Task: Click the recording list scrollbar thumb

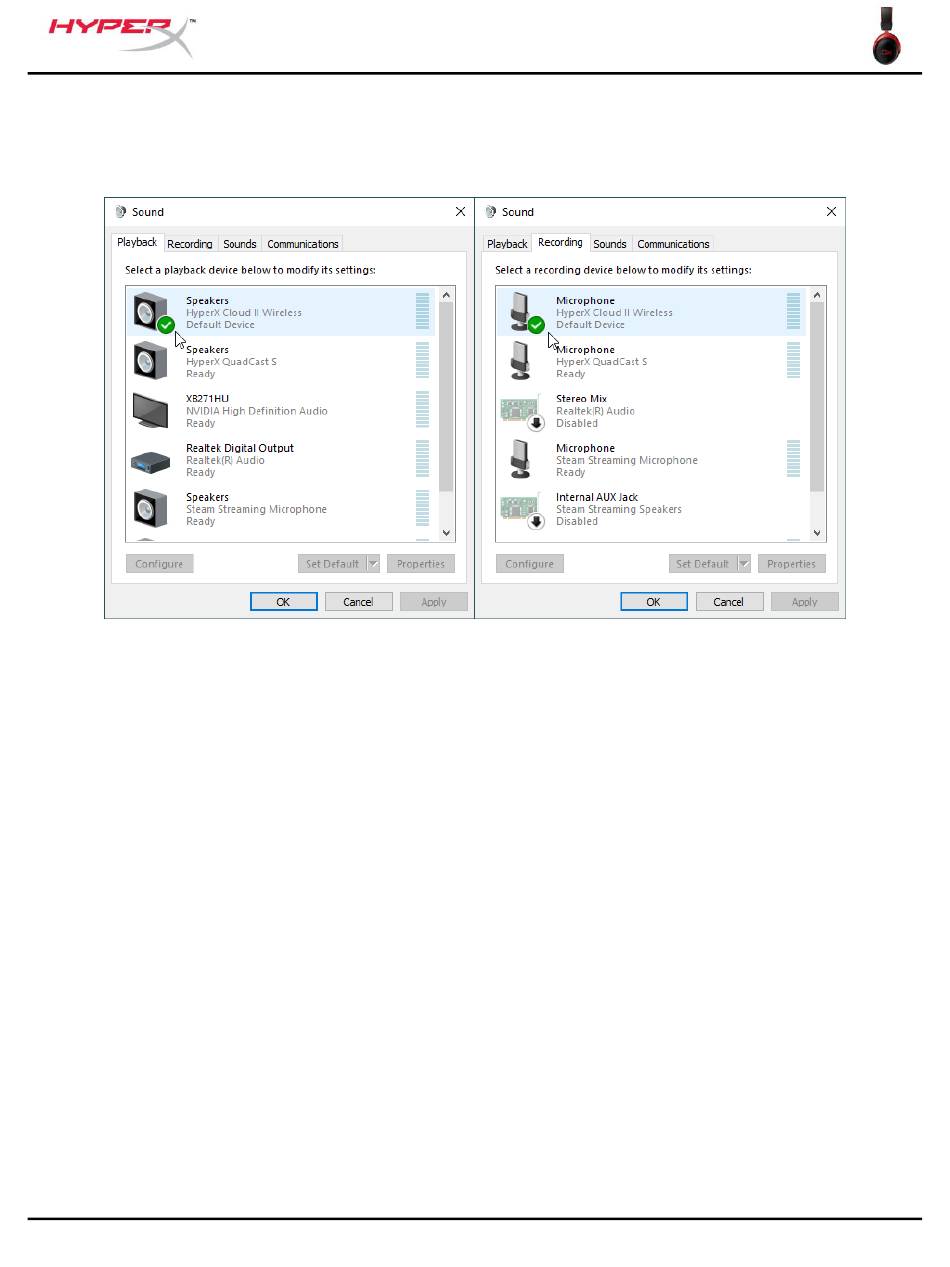Action: coord(817,396)
